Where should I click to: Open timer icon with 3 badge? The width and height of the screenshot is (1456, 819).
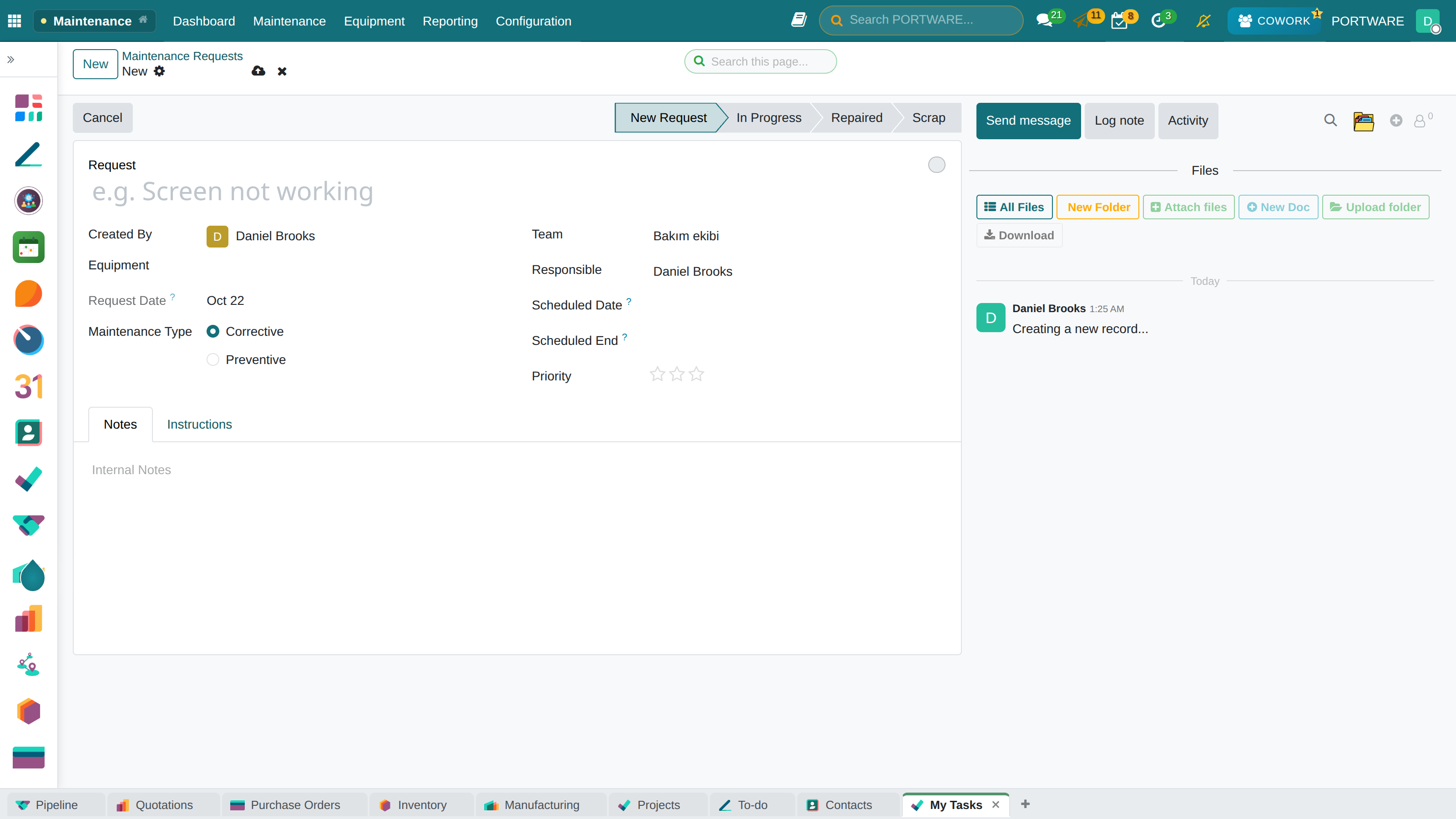click(1158, 21)
